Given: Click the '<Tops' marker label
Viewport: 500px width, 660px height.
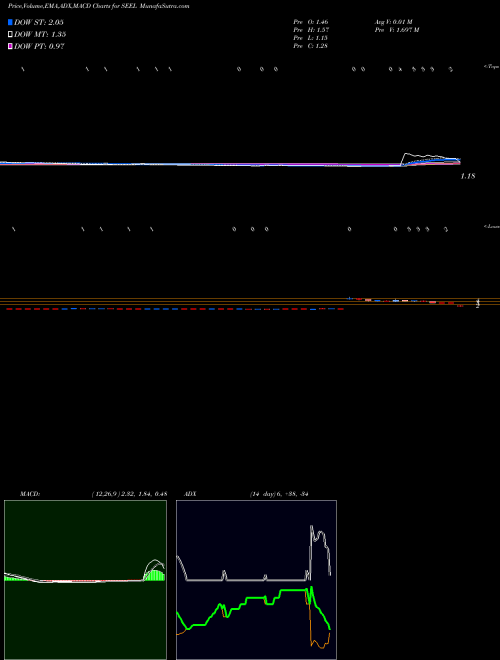Looking at the screenshot, I should 492,67.
